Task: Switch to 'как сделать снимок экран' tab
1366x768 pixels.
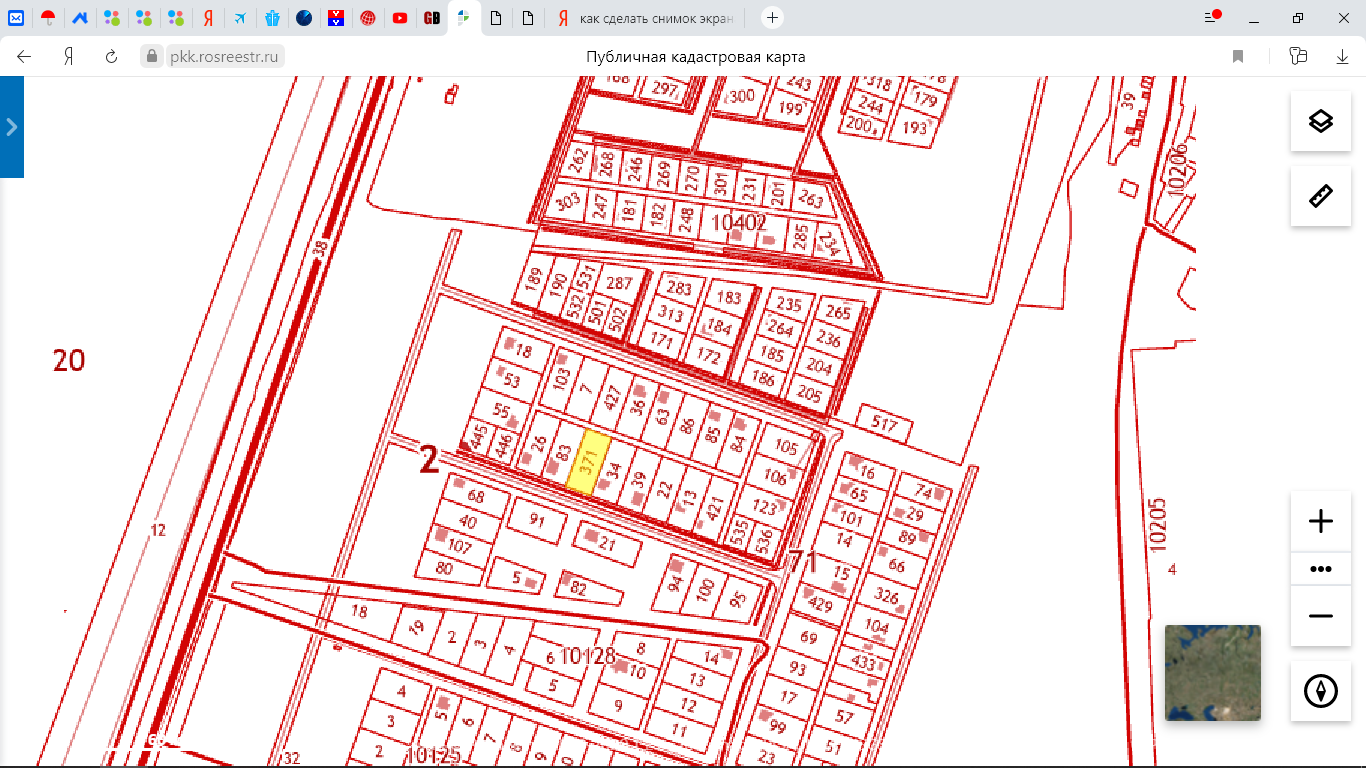Action: 650,18
